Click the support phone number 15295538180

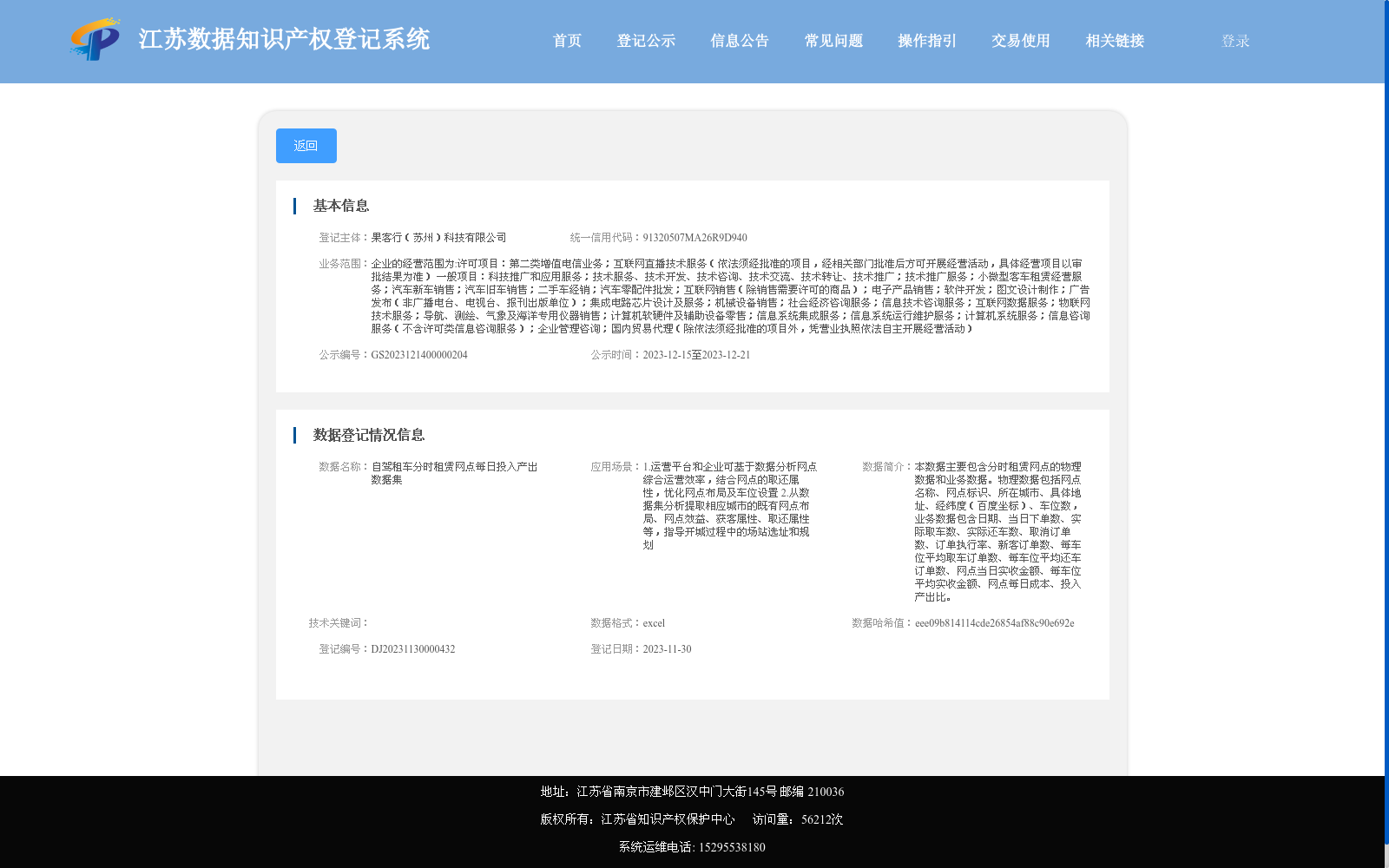click(x=732, y=847)
